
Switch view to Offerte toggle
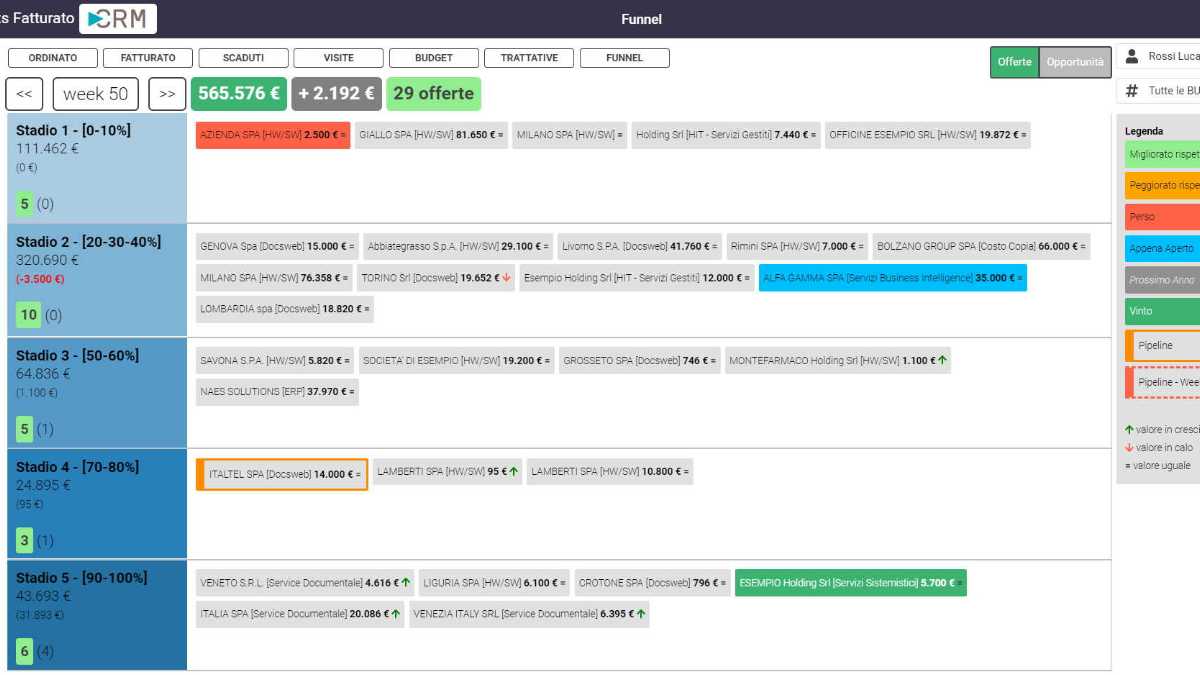point(1014,62)
